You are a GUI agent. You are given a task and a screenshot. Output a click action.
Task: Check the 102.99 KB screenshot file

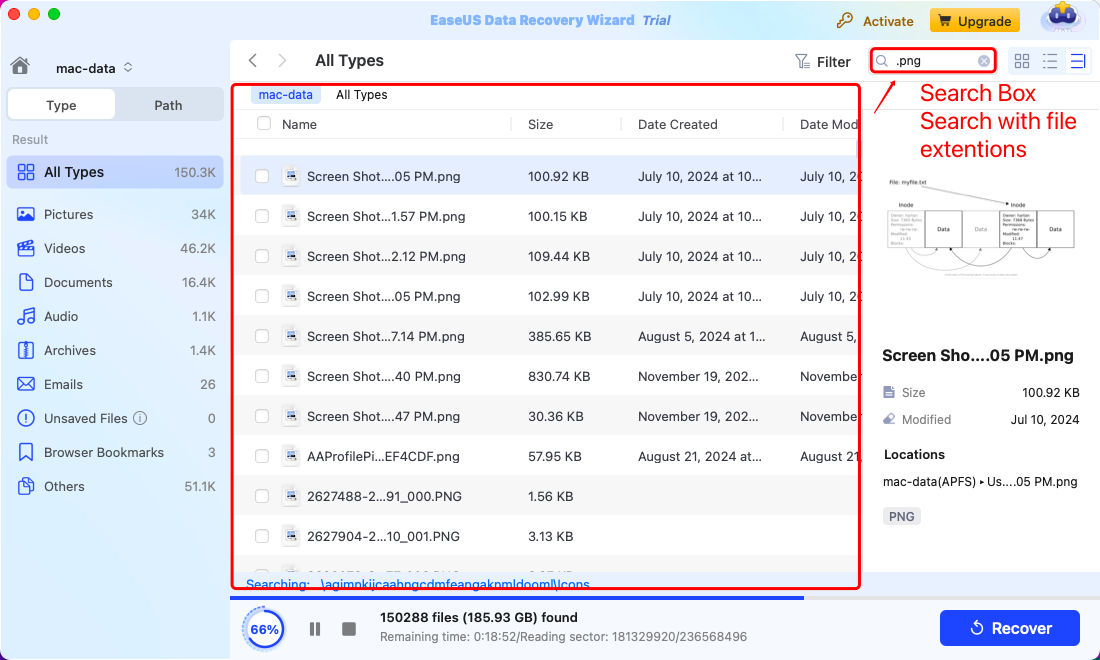262,296
